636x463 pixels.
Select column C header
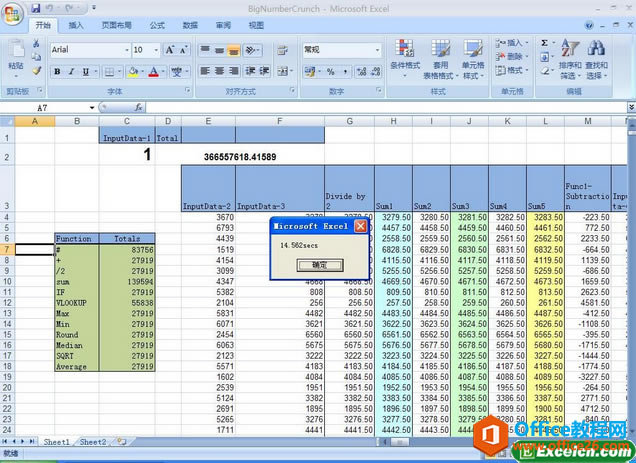[x=127, y=121]
